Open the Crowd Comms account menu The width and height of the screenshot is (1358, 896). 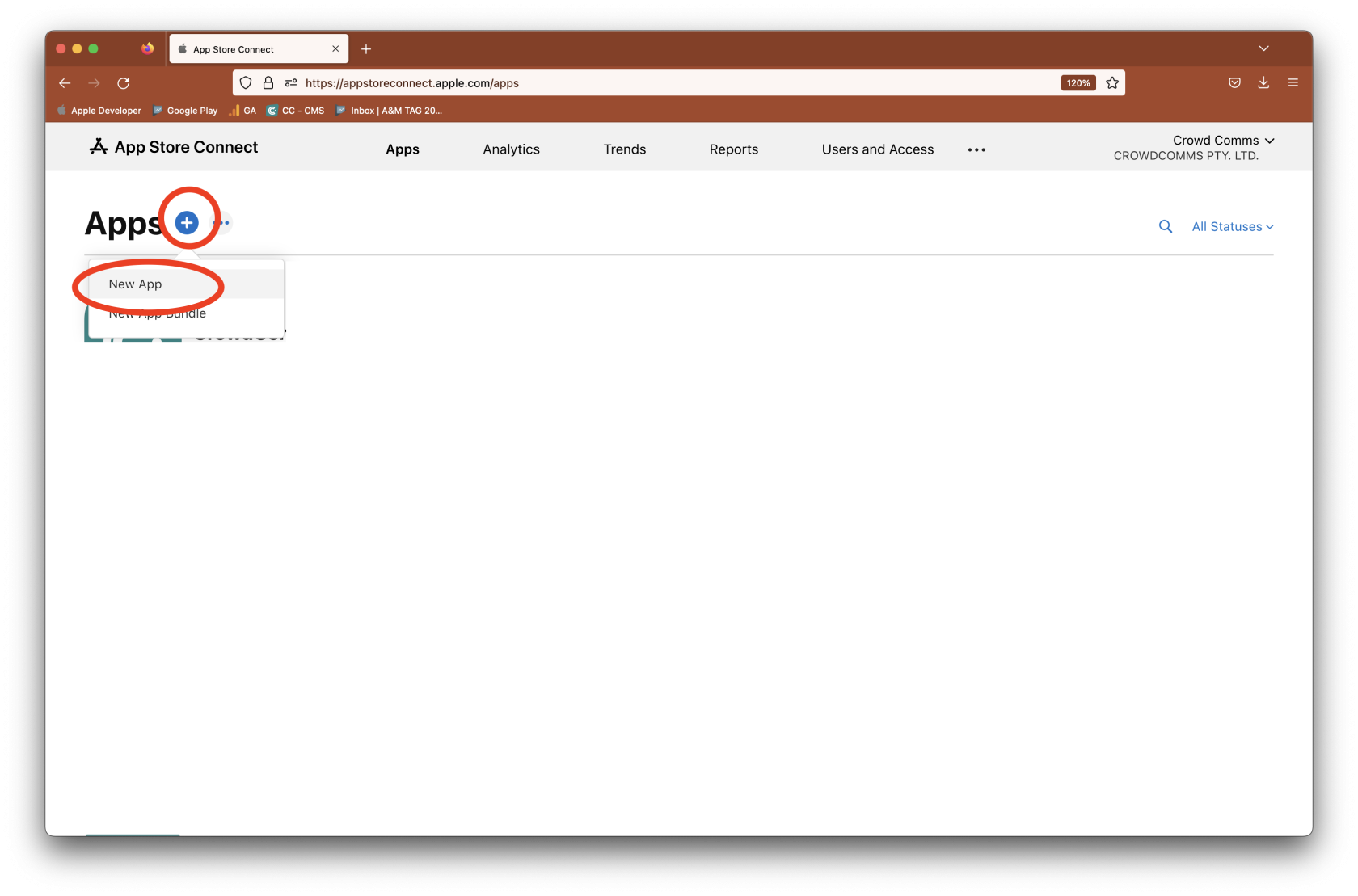(x=1223, y=141)
